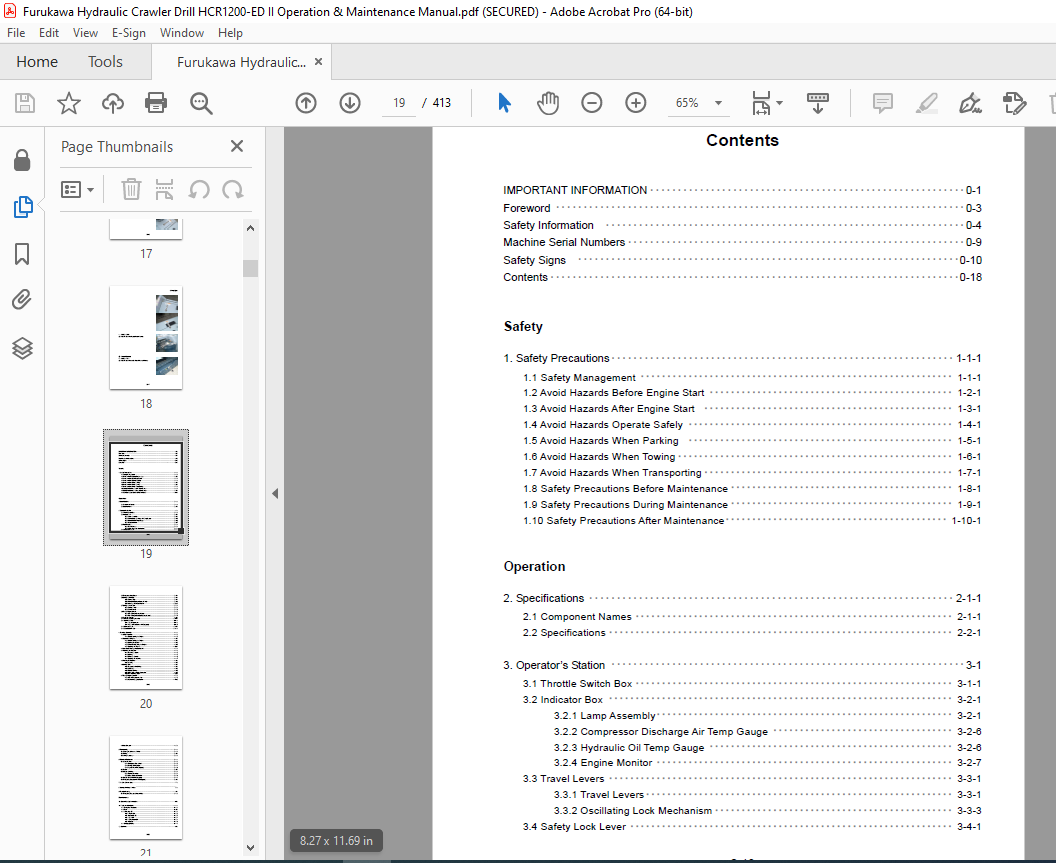1056x863 pixels.
Task: Click the fit page width icon
Action: coord(761,103)
